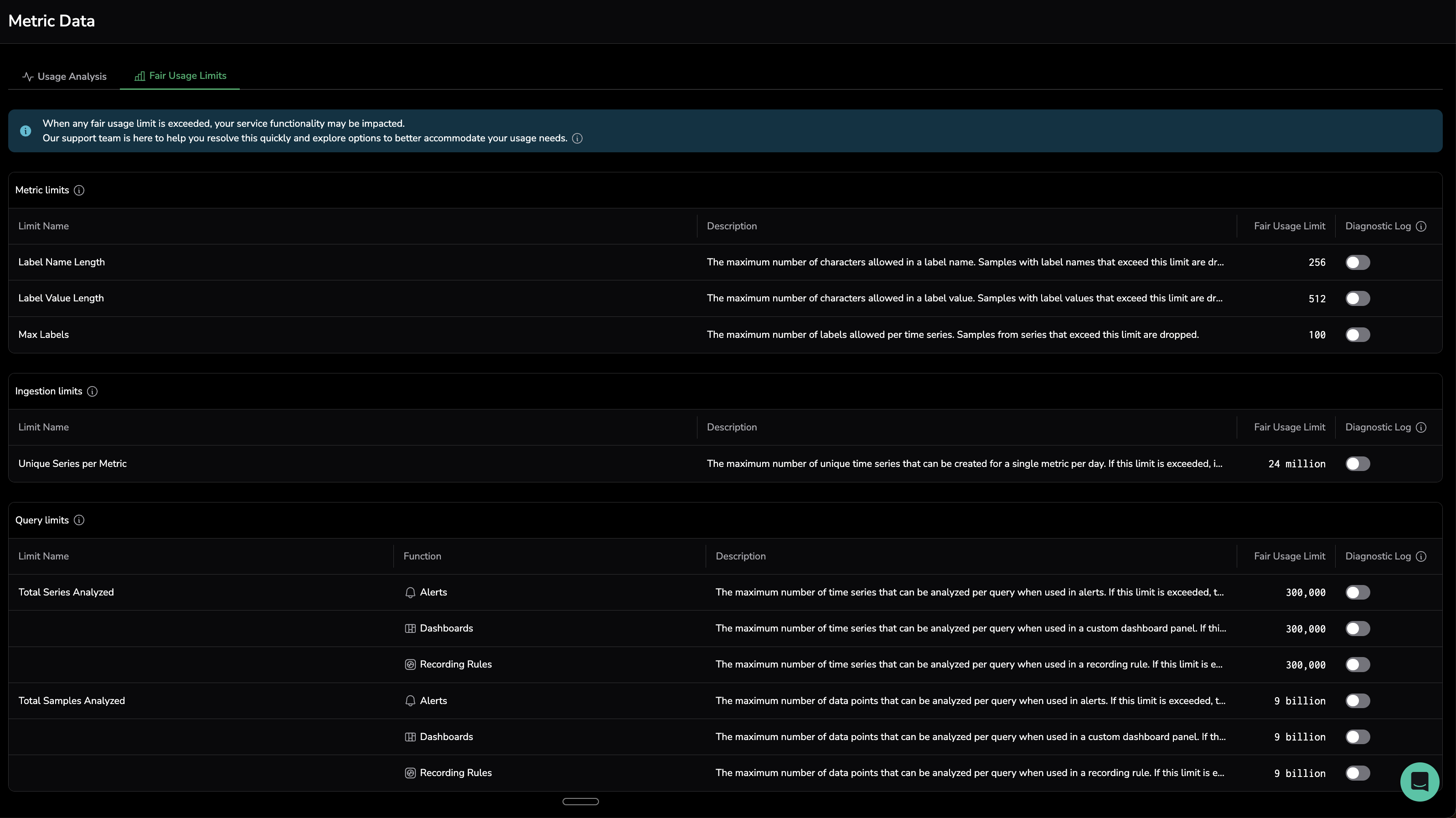Click the Dashboards grid icon under Total Series Analyzed

click(x=410, y=629)
